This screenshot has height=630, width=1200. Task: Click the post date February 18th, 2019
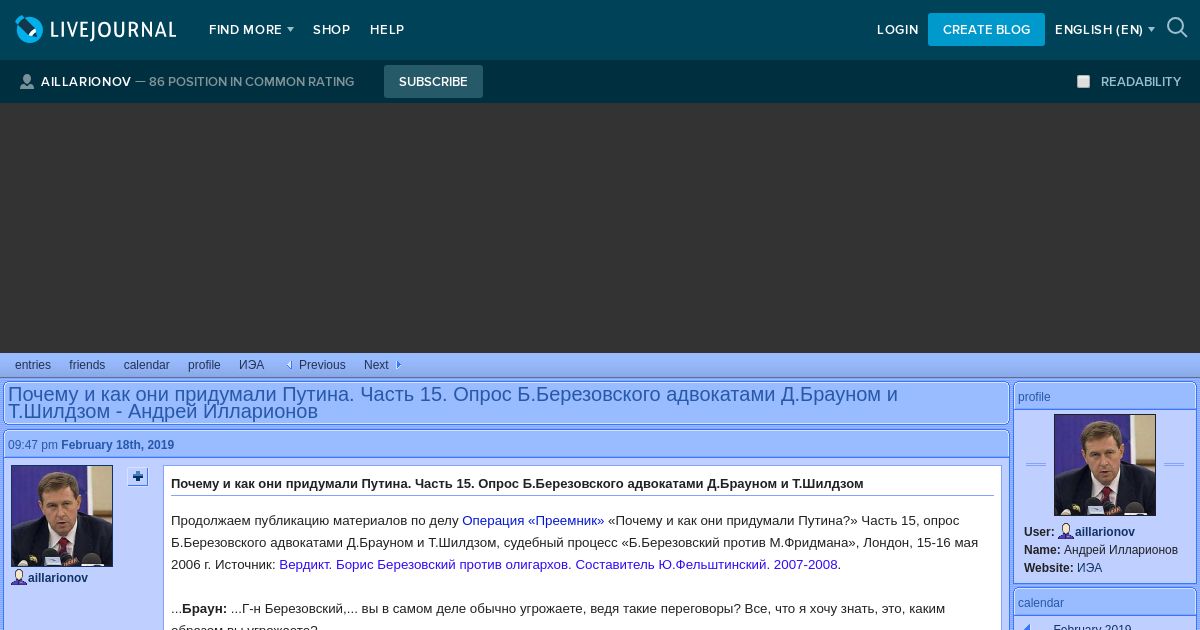point(117,445)
